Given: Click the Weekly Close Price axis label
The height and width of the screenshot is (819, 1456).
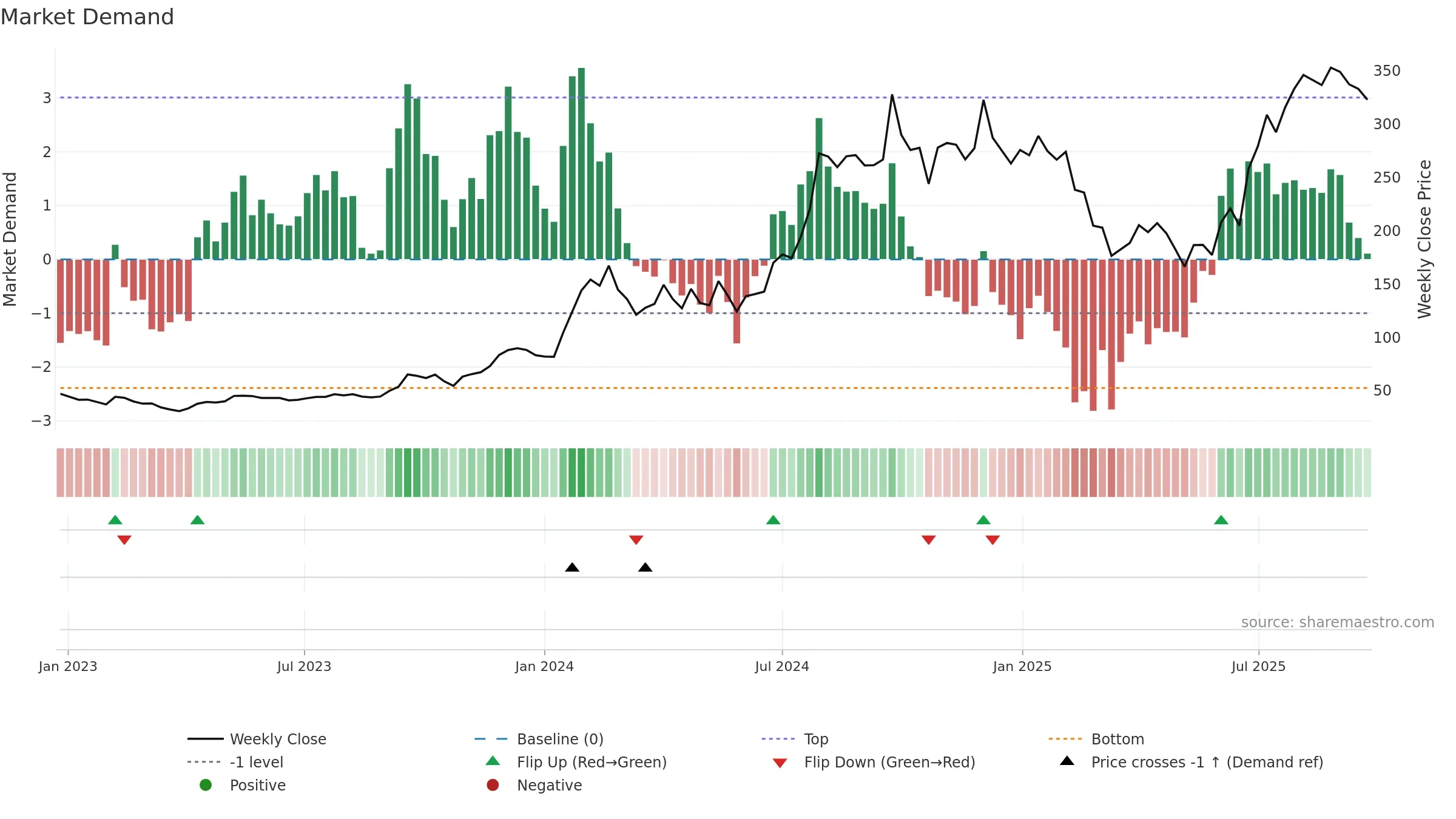Looking at the screenshot, I should [x=1424, y=239].
